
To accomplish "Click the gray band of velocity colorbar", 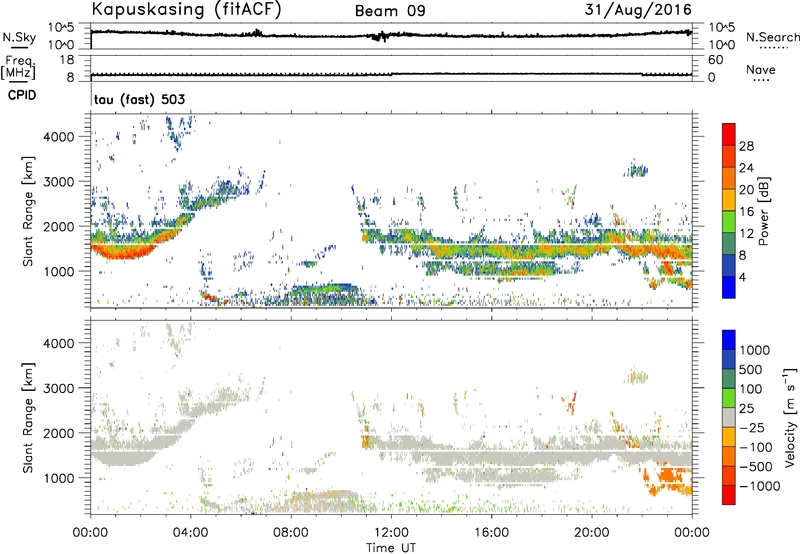I will 729,417.
